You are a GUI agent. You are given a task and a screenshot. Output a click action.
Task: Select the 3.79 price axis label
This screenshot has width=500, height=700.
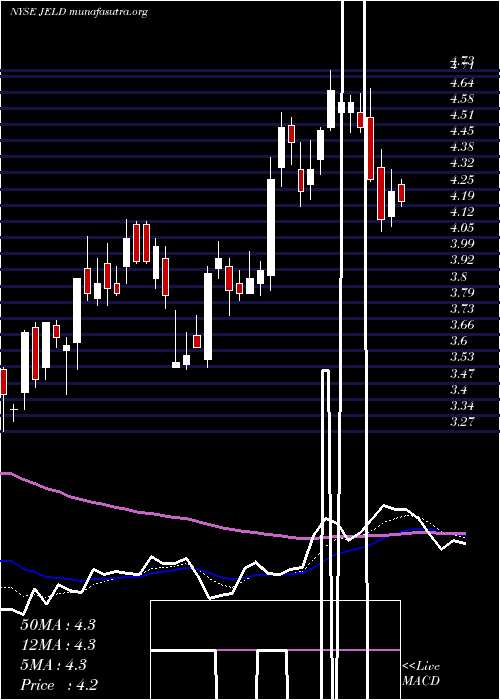(x=462, y=293)
